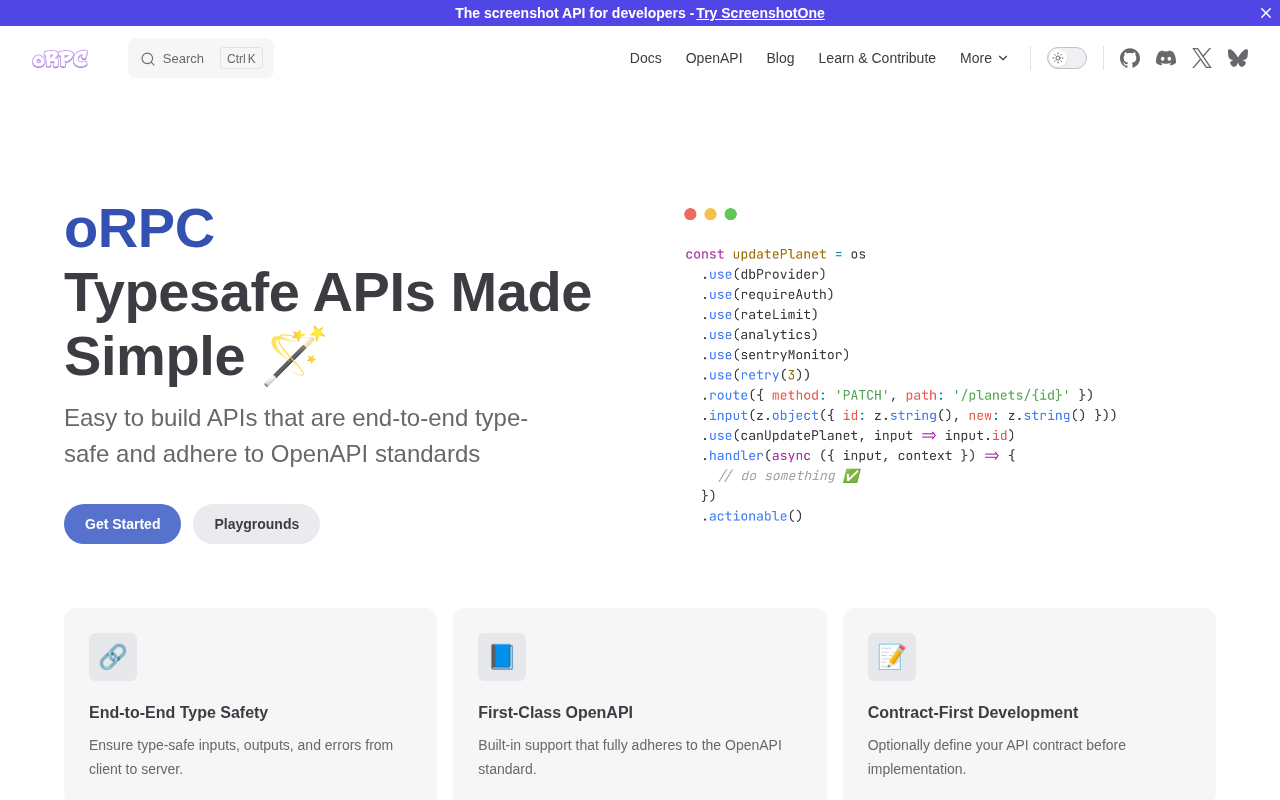Toggle the dark mode appearance switch
Image resolution: width=1280 pixels, height=800 pixels.
click(1067, 58)
